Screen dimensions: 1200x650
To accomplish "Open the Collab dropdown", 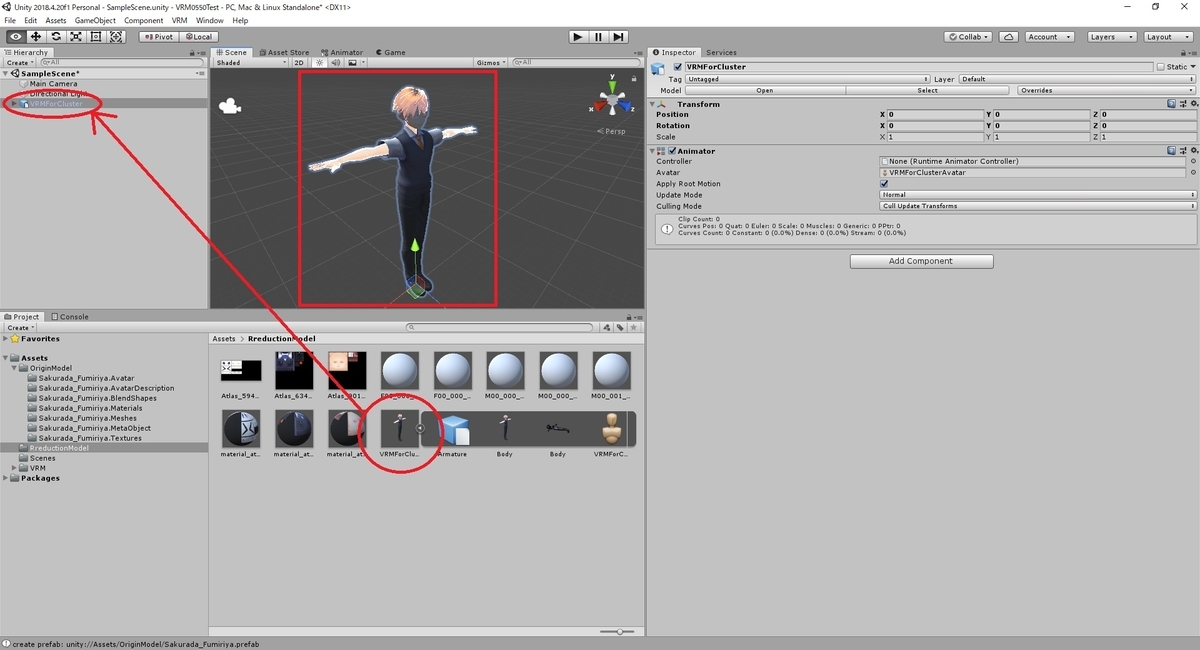I will click(x=970, y=37).
